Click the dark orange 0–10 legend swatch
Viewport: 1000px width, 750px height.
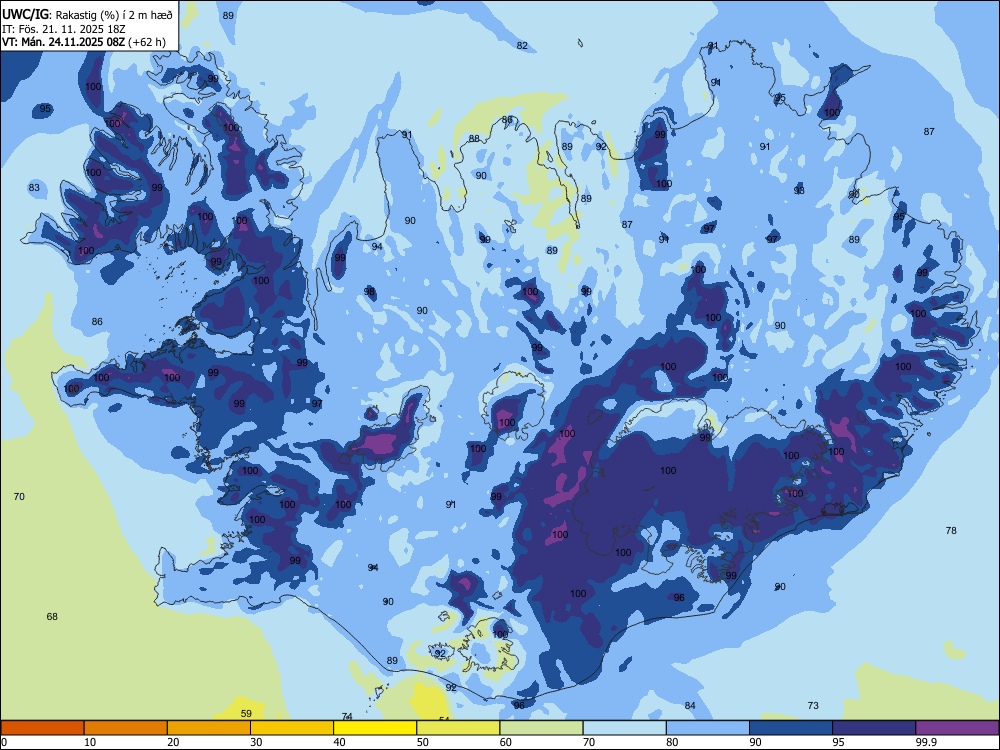point(42,728)
